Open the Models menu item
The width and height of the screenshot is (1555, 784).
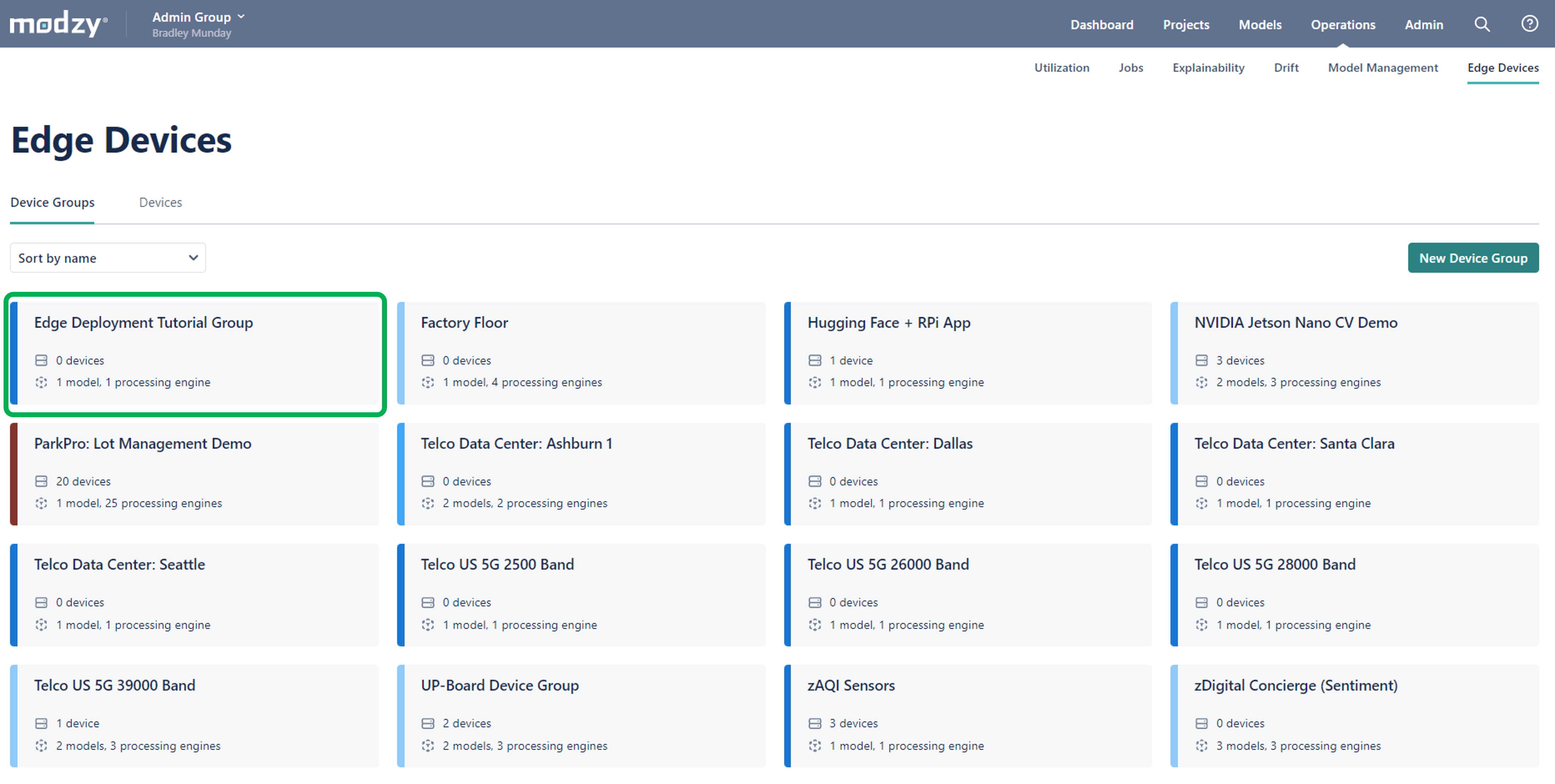coord(1260,25)
